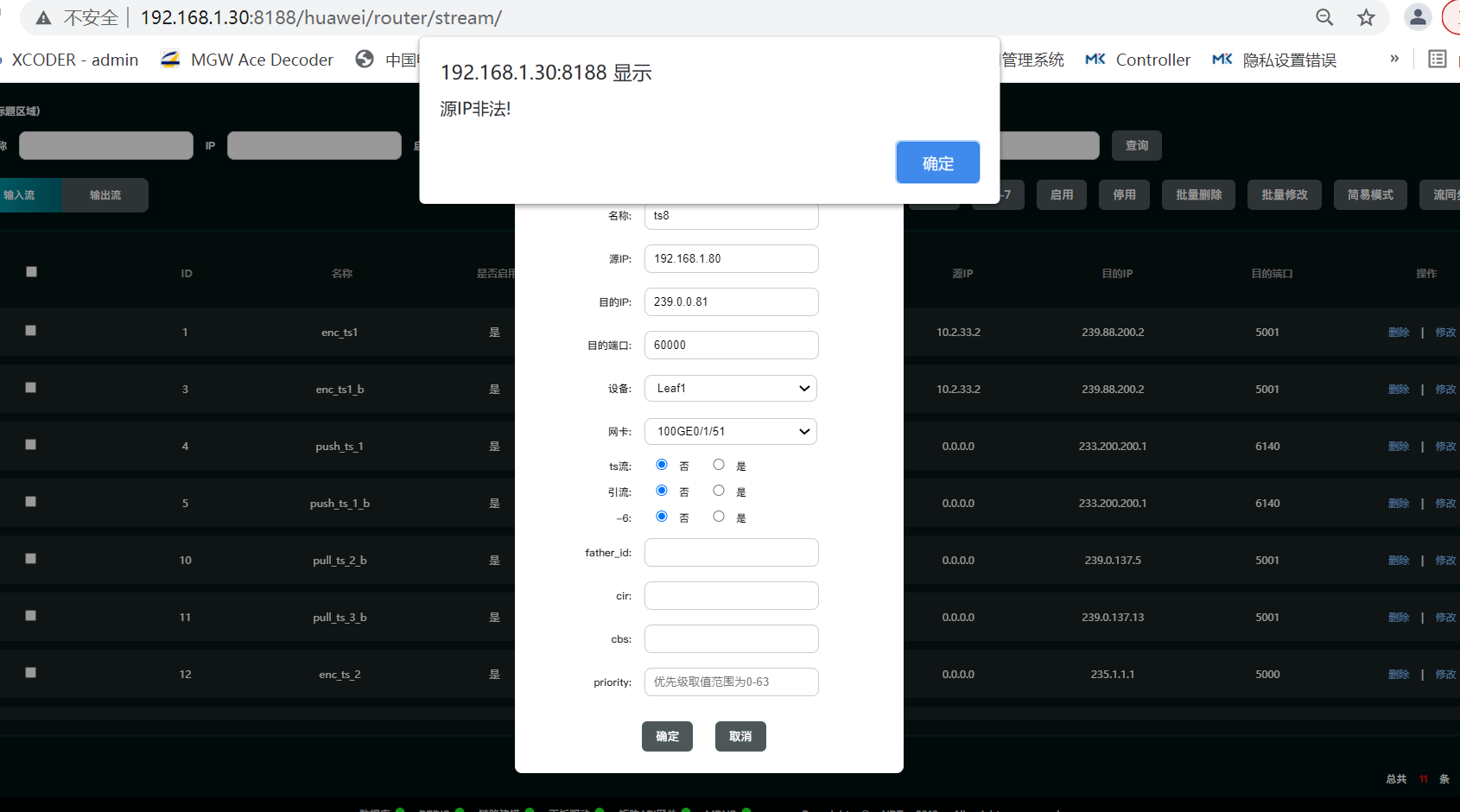Expand the bookmarks overflow chevron
This screenshot has height=812, width=1460.
(x=1393, y=59)
